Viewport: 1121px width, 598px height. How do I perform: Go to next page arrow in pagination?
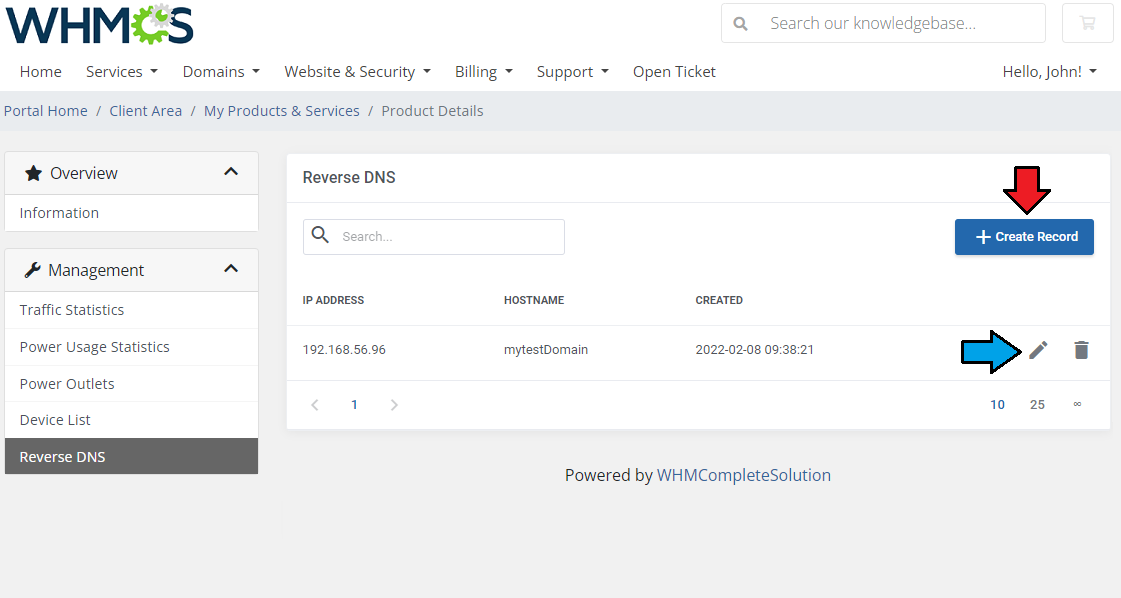point(394,405)
